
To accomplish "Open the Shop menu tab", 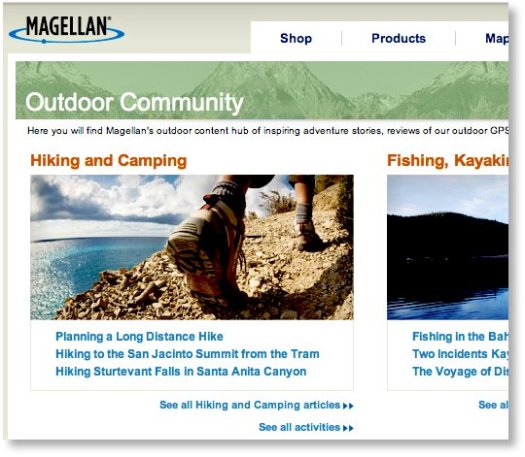I will tap(296, 38).
